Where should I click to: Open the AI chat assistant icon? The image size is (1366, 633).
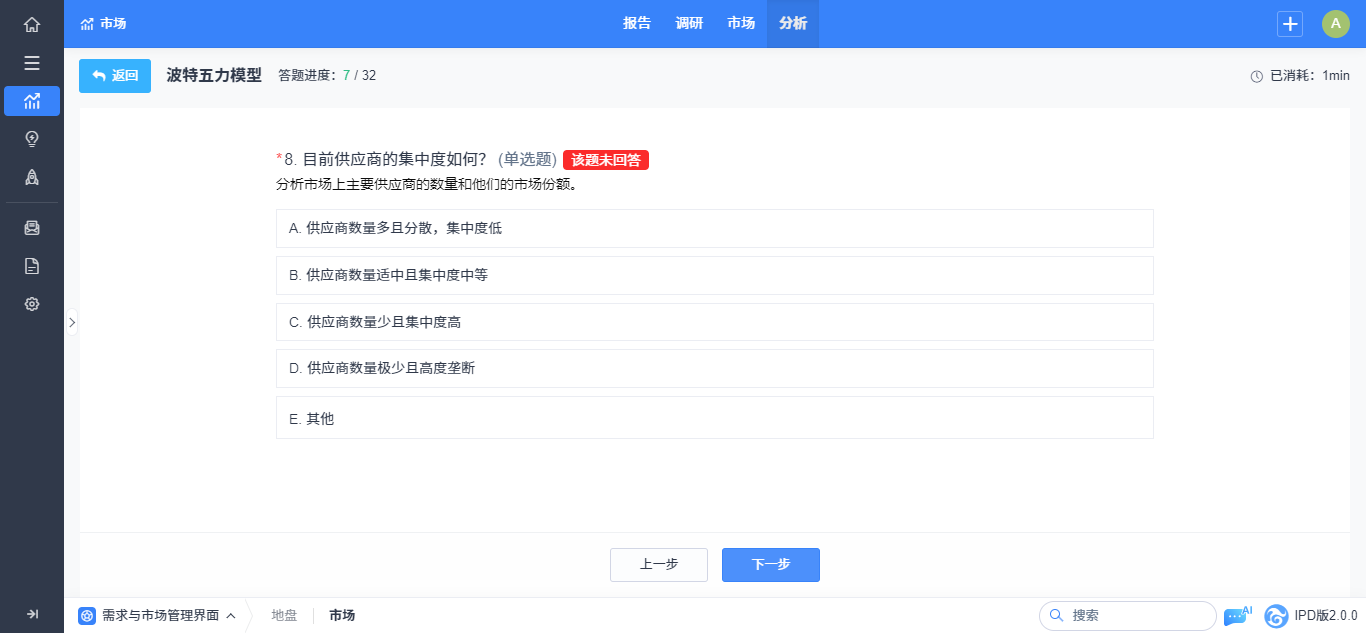(x=1236, y=616)
